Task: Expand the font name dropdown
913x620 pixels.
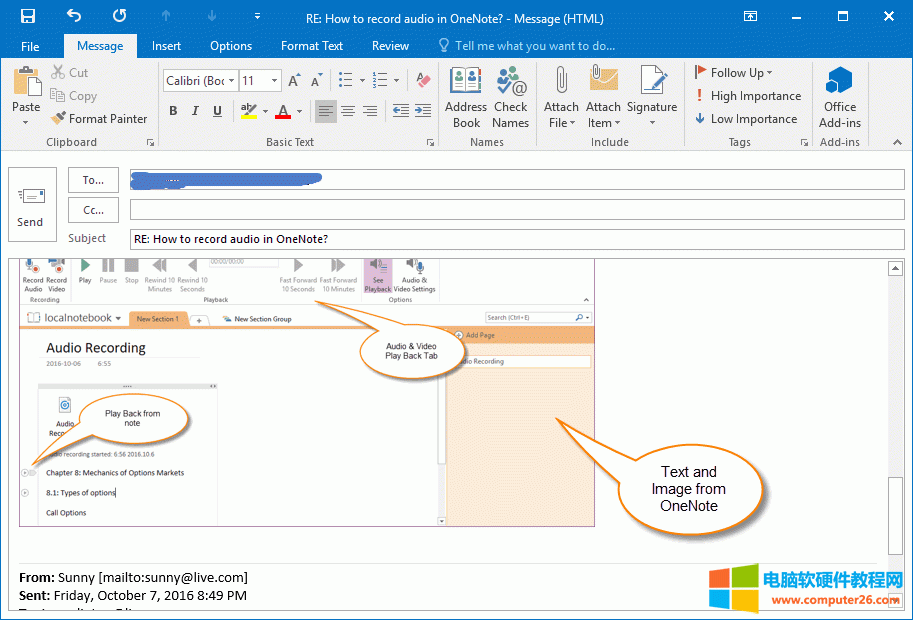Action: tap(232, 81)
